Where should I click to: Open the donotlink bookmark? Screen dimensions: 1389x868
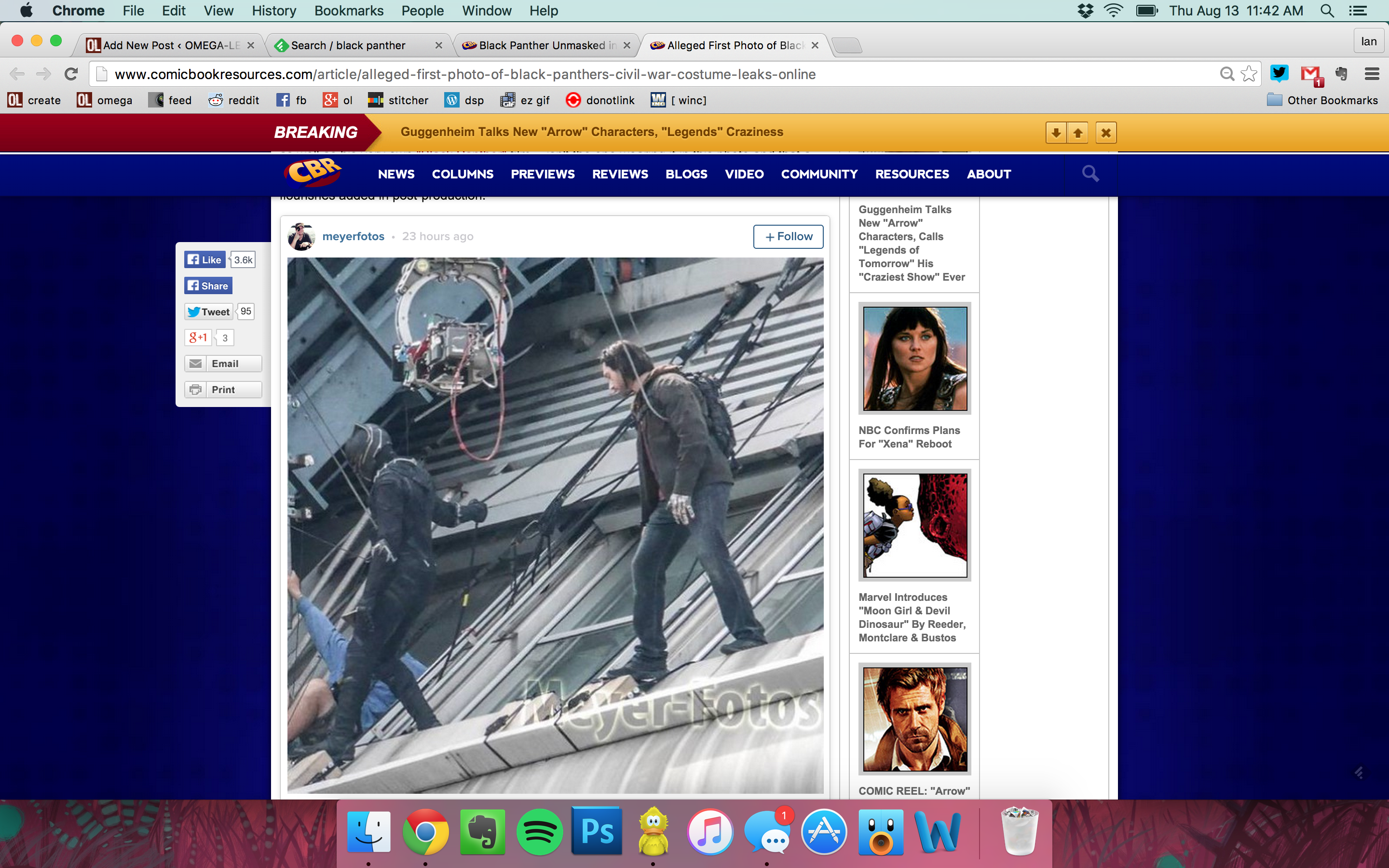(600, 100)
